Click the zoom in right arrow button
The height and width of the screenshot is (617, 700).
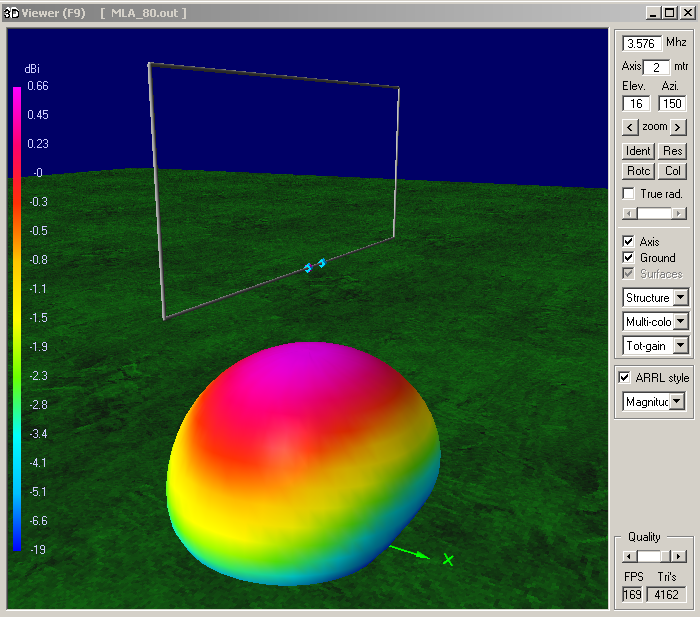[678, 127]
